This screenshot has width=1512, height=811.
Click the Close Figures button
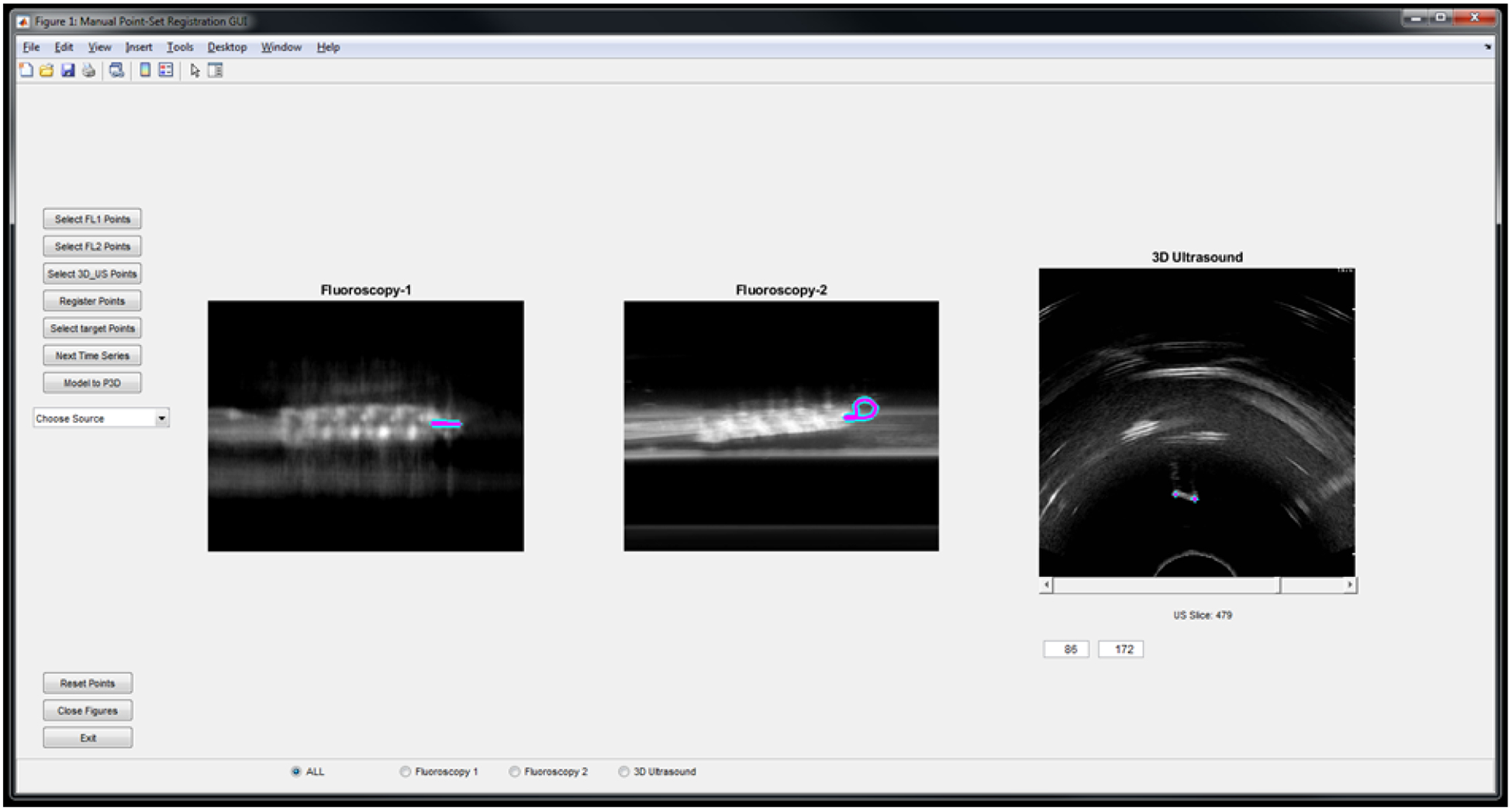pyautogui.click(x=88, y=711)
